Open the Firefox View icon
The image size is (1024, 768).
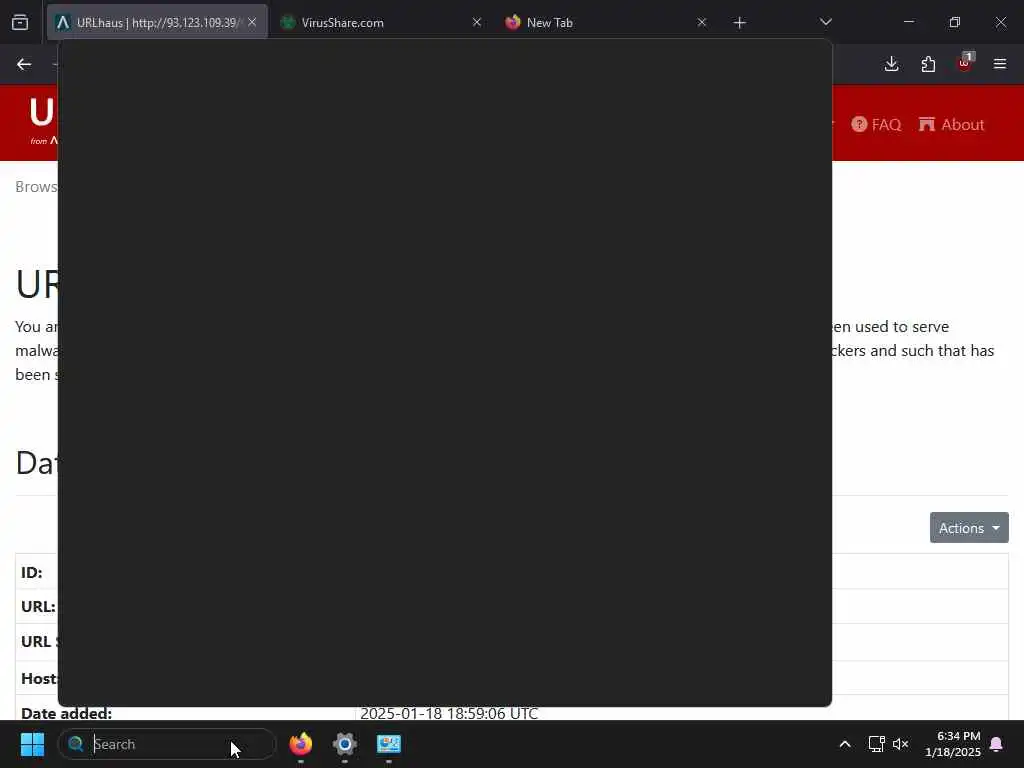point(20,22)
